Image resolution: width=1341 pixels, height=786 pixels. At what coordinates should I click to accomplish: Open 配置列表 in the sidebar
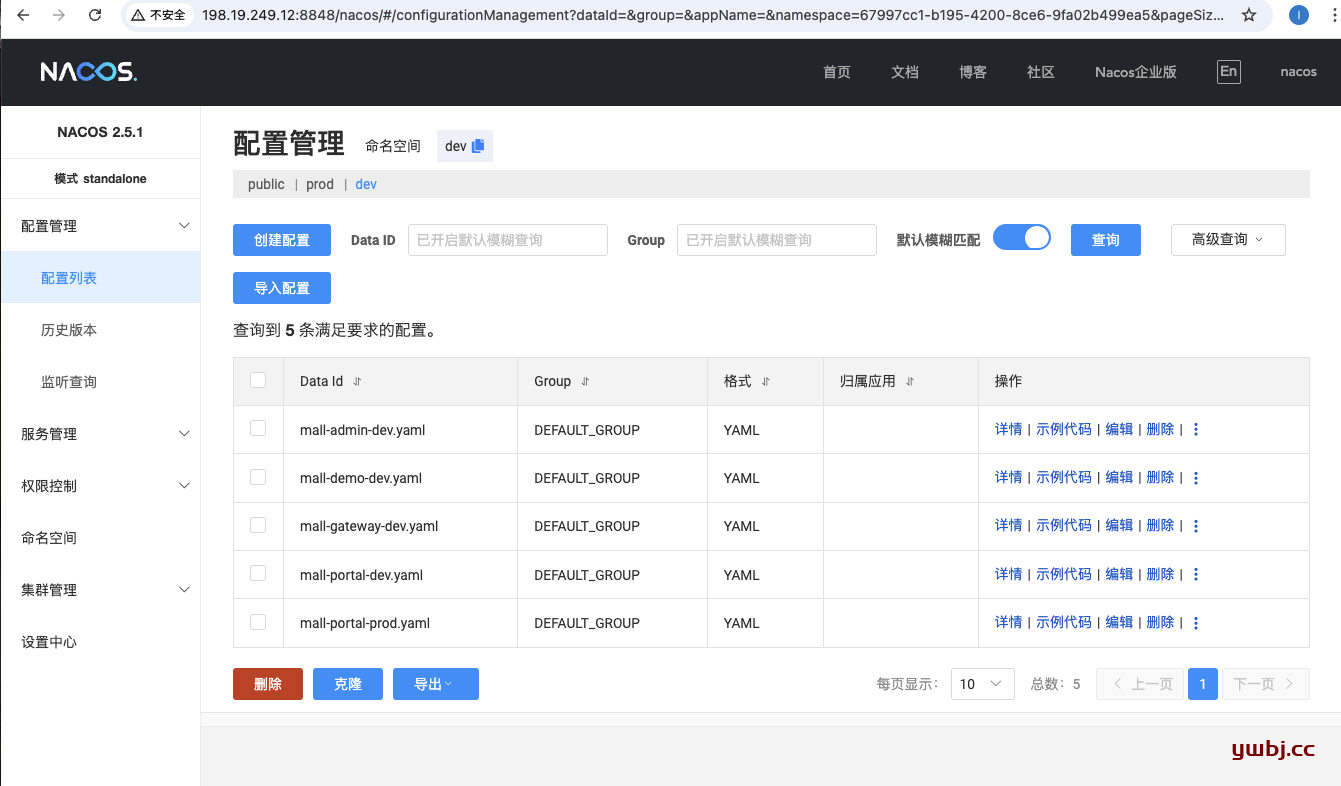coord(100,278)
